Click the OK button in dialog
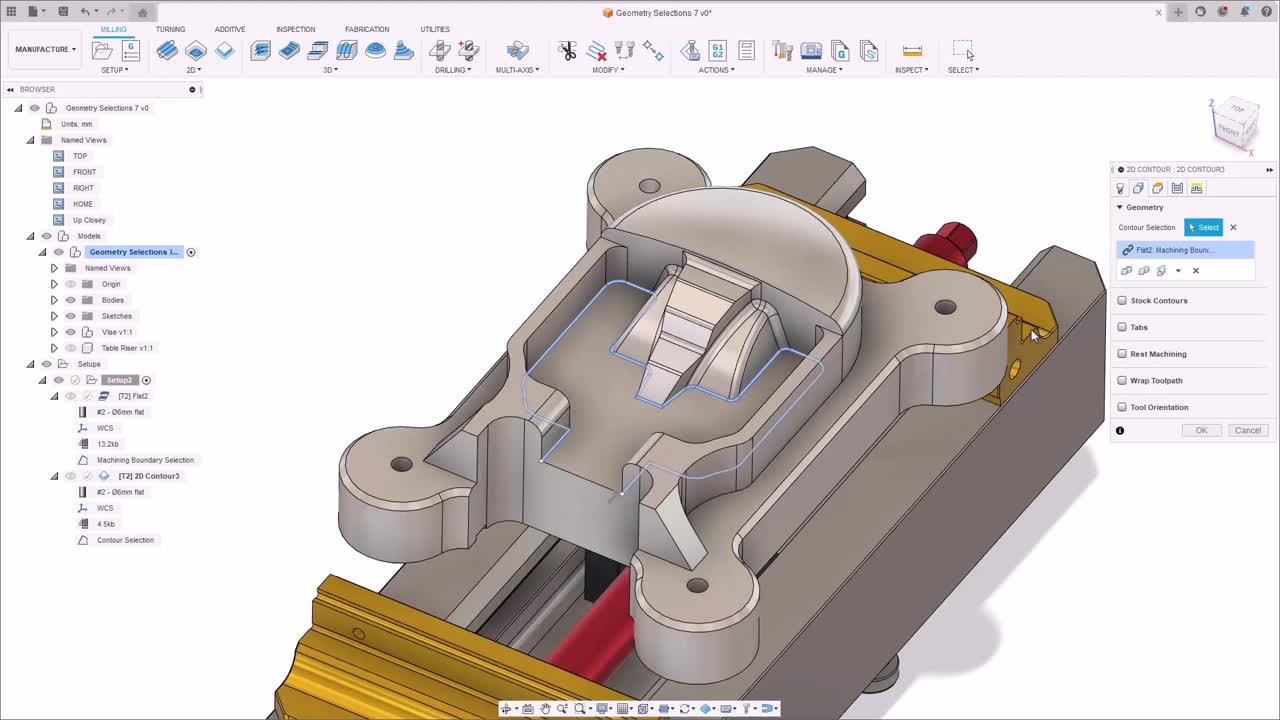 (x=1201, y=430)
